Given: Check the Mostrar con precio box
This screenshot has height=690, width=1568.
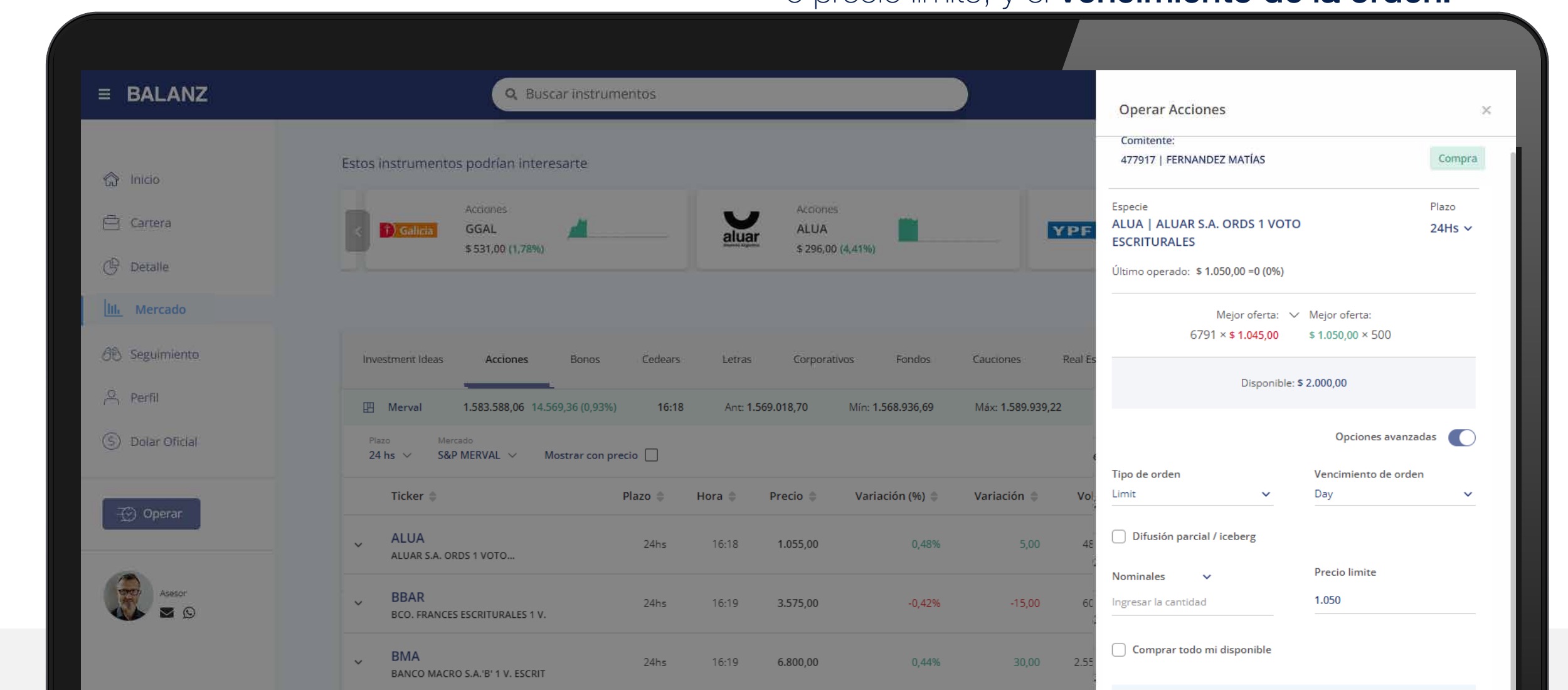Looking at the screenshot, I should 652,455.
